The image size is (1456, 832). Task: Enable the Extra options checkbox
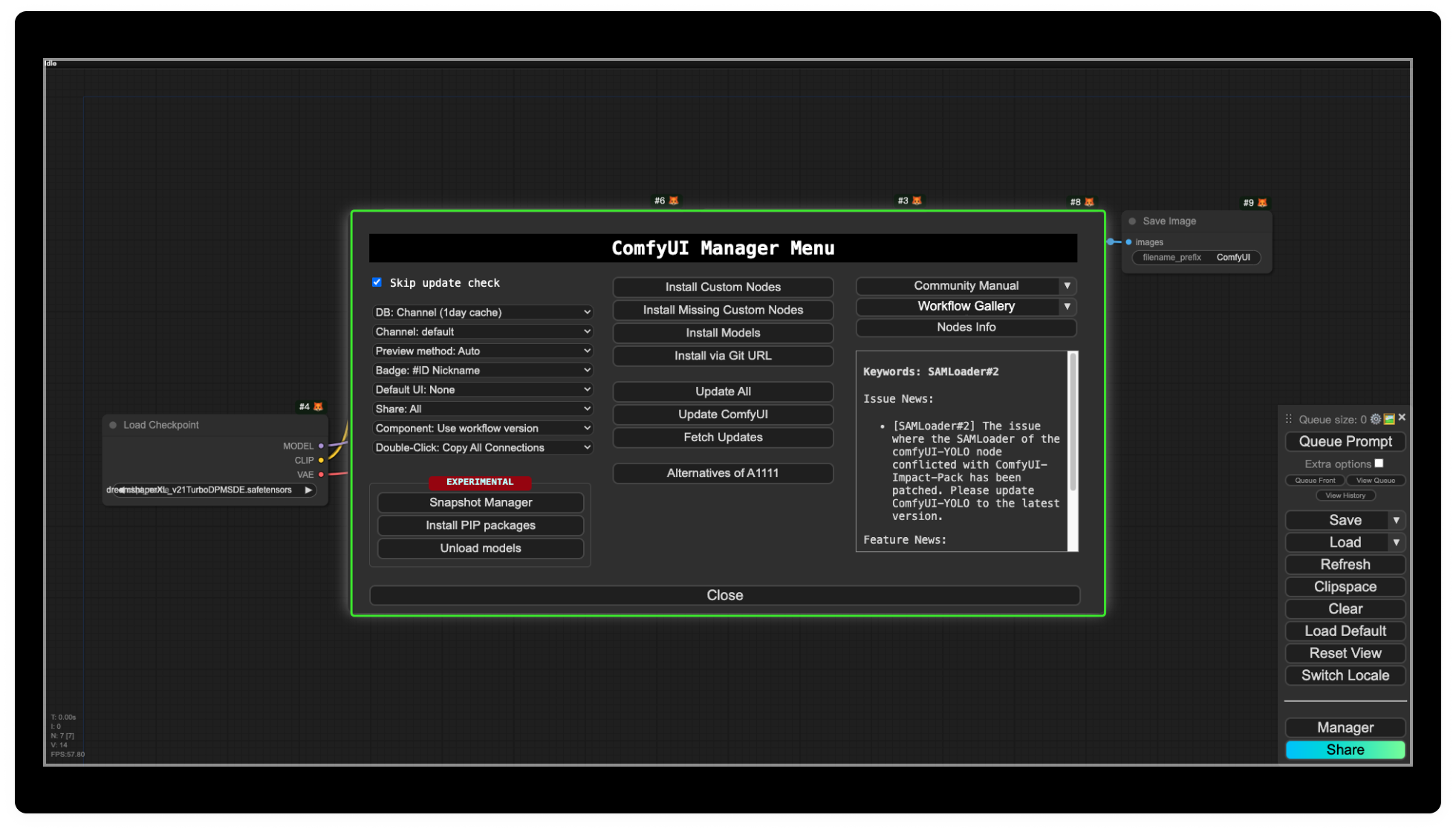pos(1379,463)
